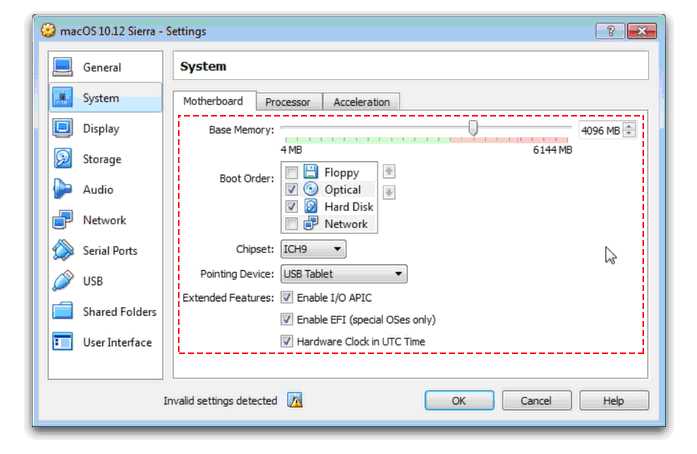Click the 4096 MB memory input field

coord(601,130)
